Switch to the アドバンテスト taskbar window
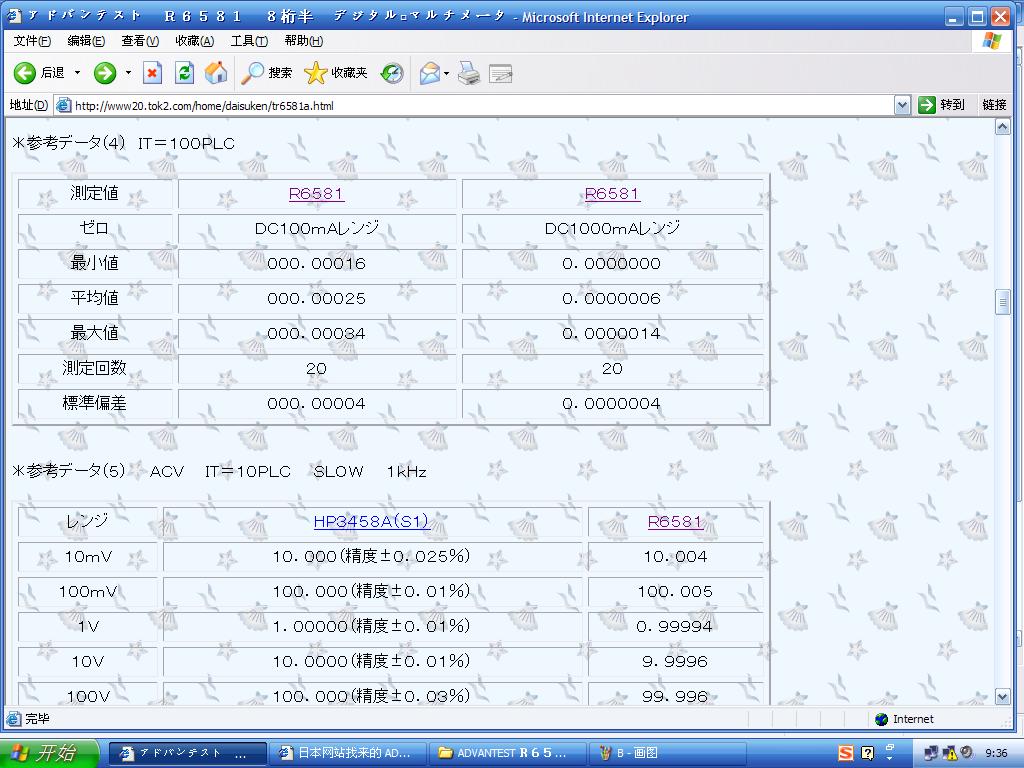1024x768 pixels. [x=187, y=753]
